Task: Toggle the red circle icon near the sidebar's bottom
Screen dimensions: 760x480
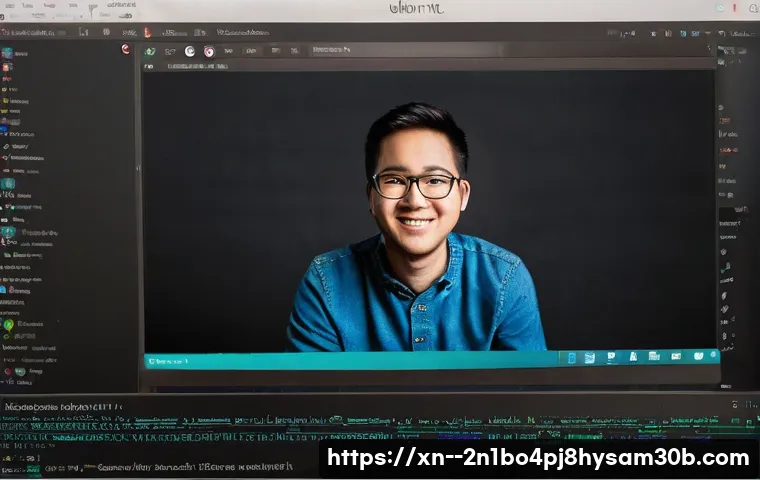Action: pyautogui.click(x=8, y=371)
